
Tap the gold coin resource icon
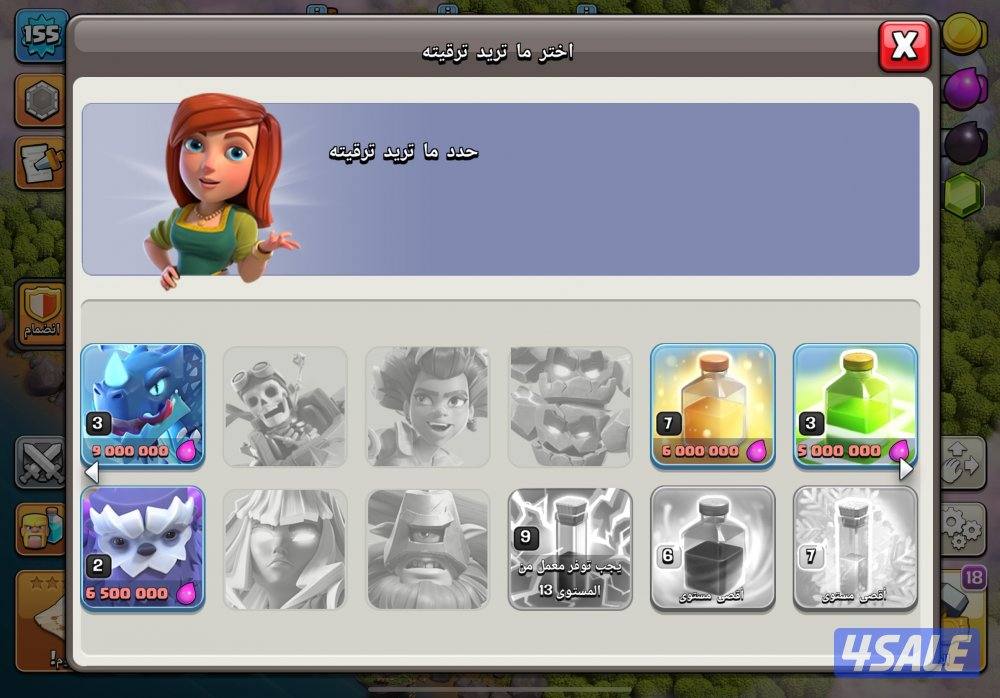coord(964,35)
